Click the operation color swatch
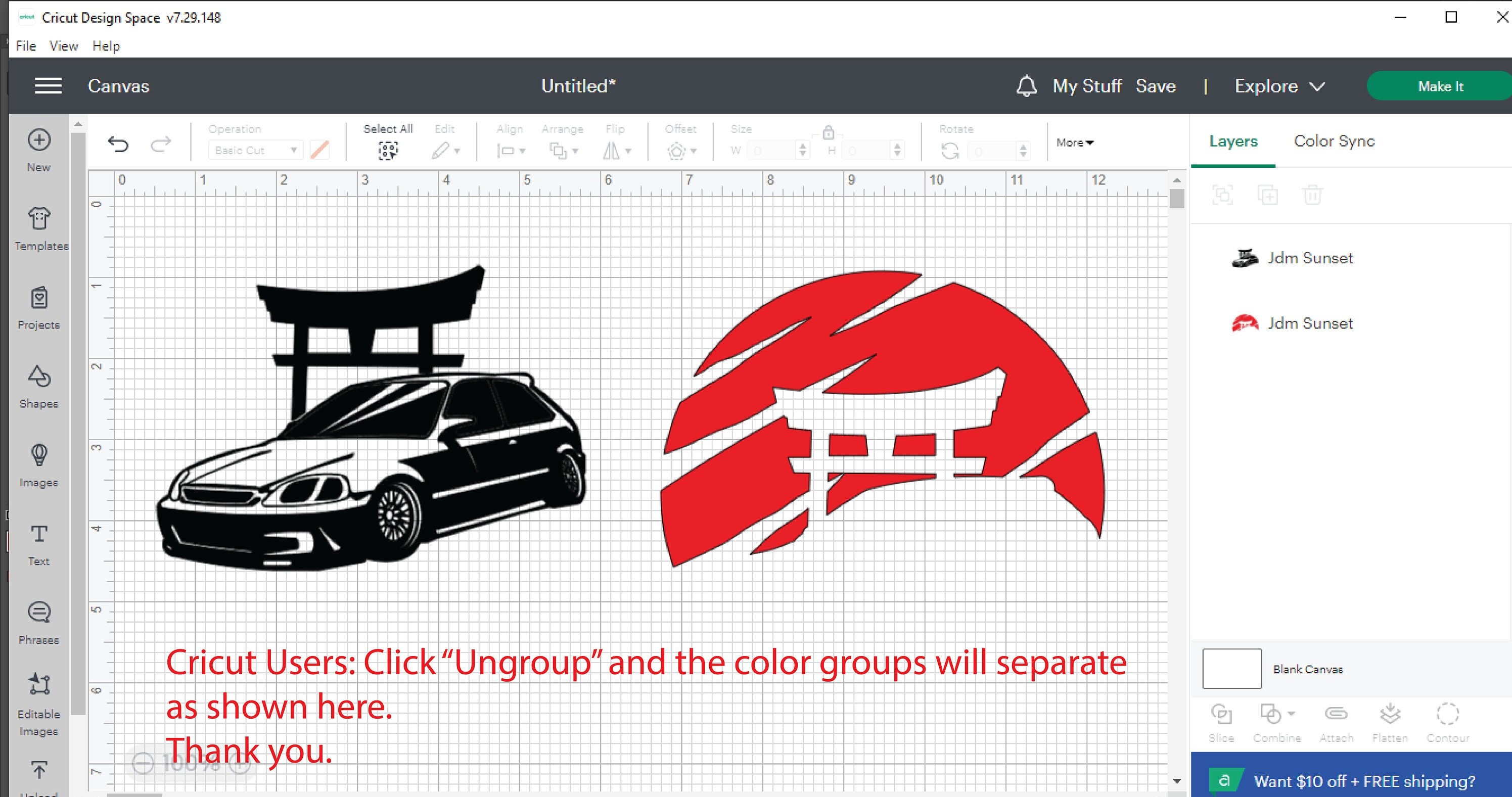Screen dimensions: 1512x797 point(319,150)
